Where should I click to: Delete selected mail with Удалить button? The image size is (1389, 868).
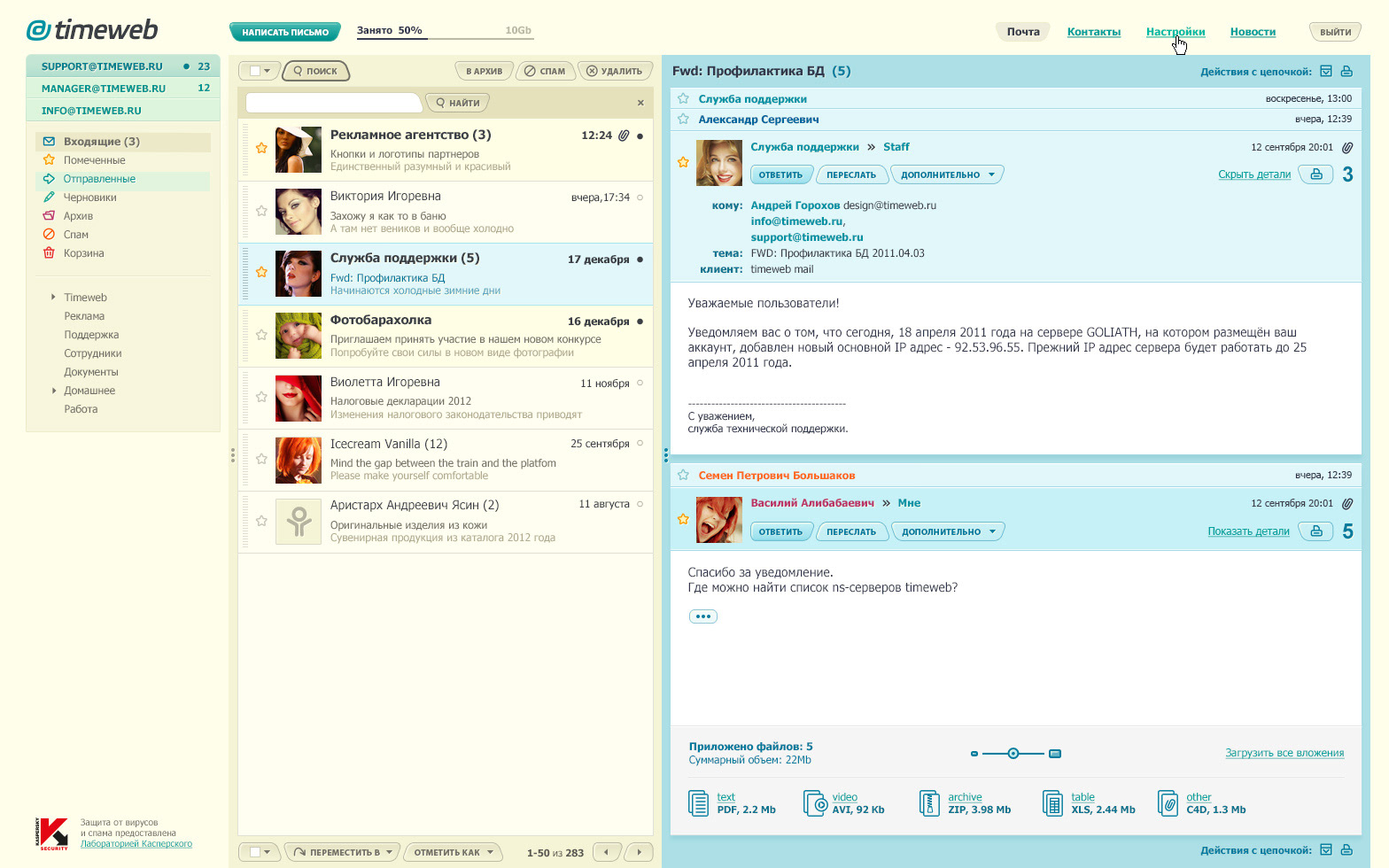pos(615,71)
